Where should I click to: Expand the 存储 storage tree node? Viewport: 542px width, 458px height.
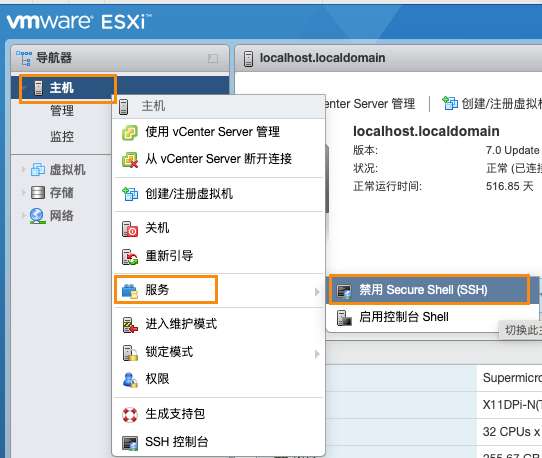click(24, 193)
